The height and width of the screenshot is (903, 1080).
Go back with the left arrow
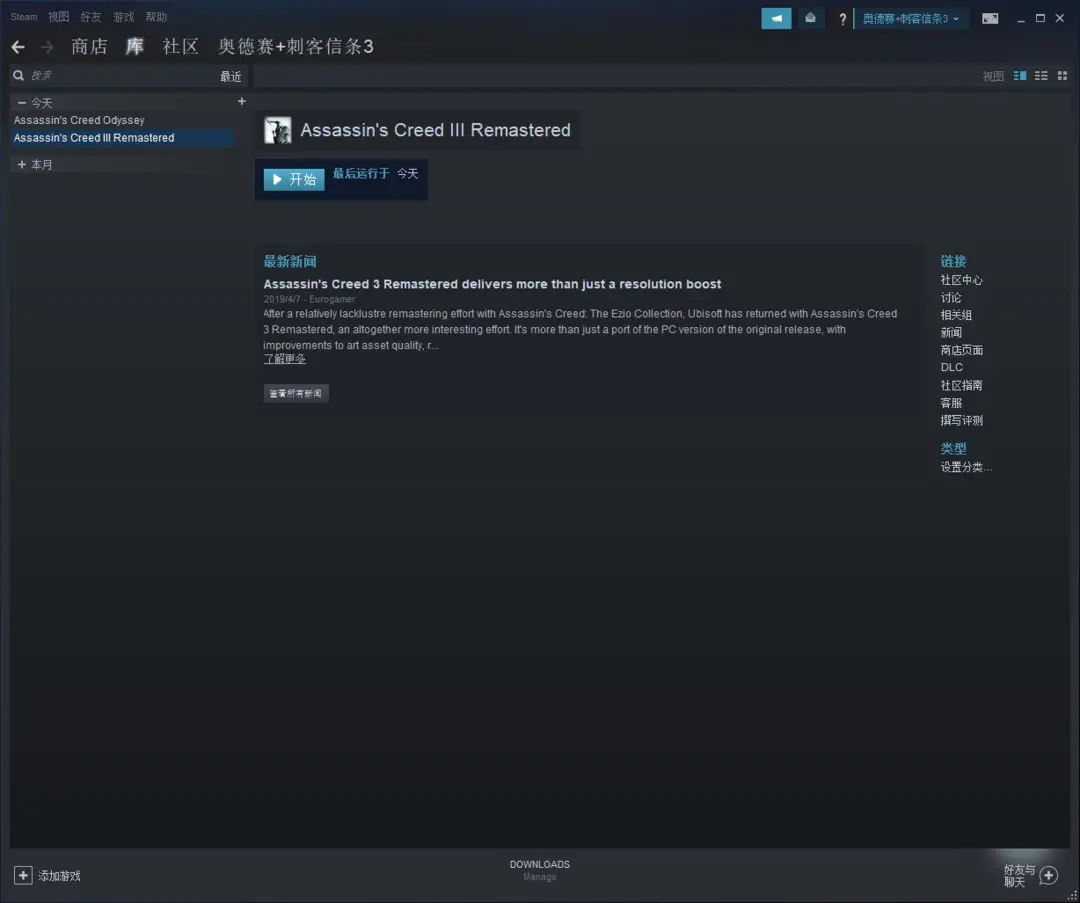[18, 47]
